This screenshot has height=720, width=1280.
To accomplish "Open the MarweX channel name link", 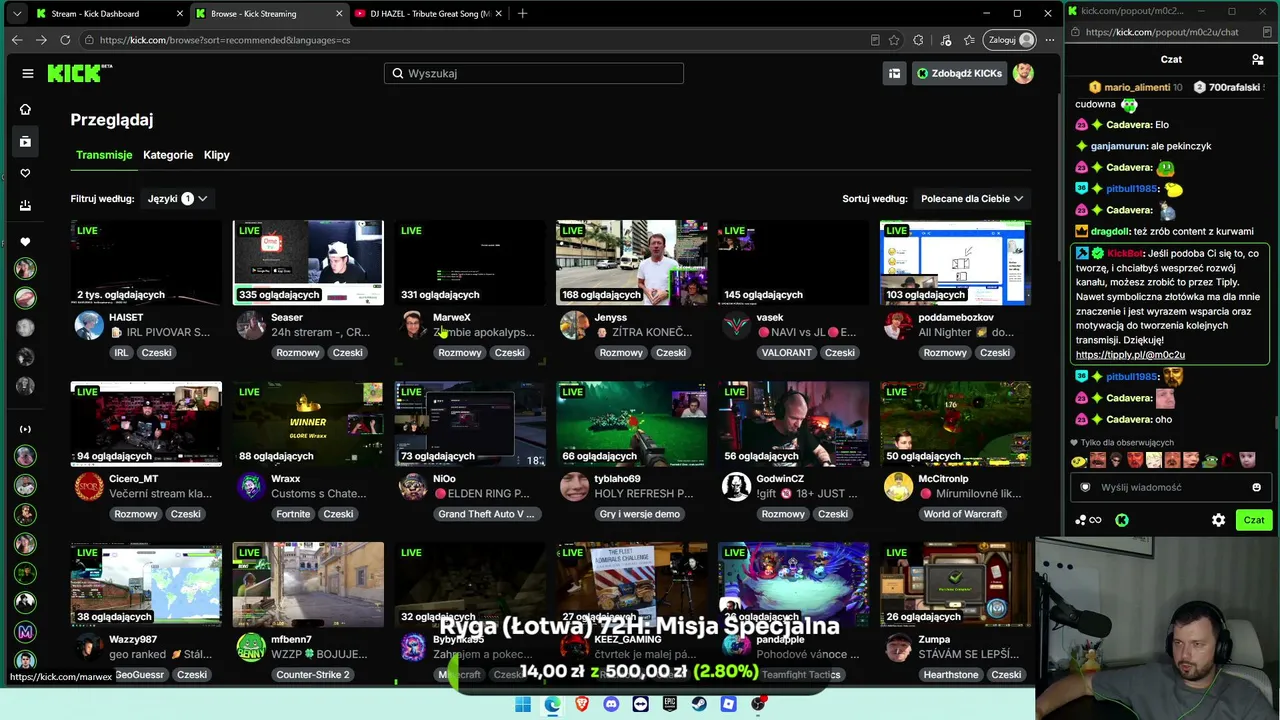I will point(451,318).
